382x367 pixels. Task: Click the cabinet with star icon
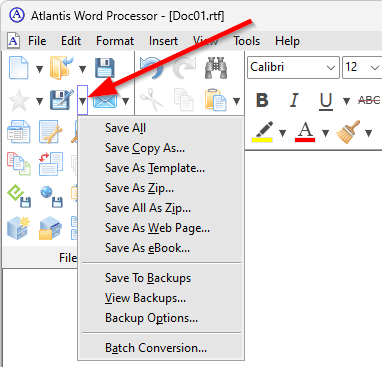19,228
